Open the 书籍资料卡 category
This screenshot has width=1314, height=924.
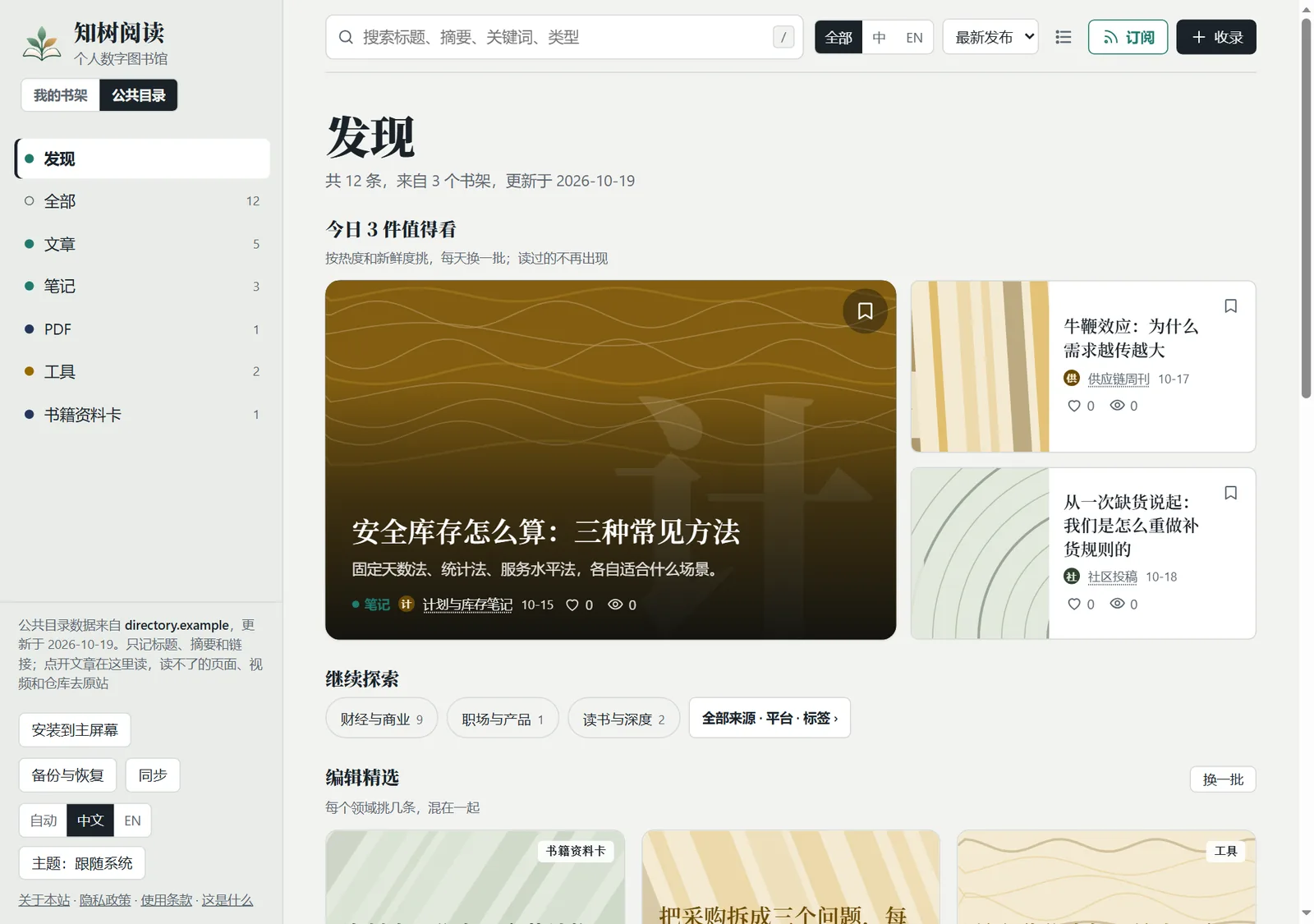[142, 415]
